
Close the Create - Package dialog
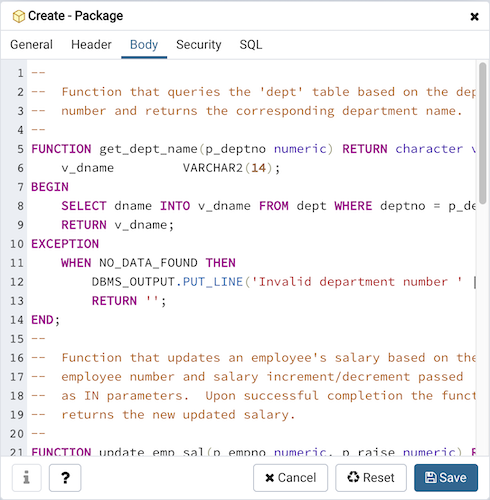click(474, 16)
